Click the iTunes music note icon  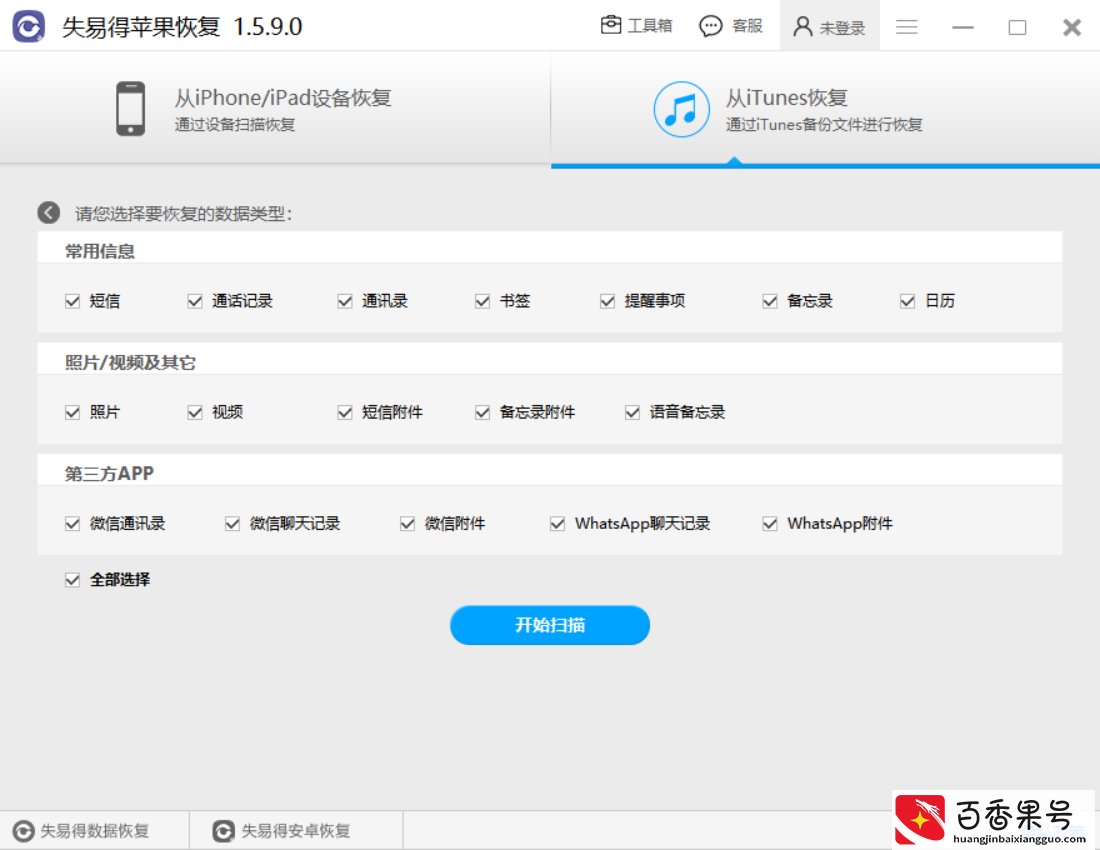pyautogui.click(x=681, y=109)
